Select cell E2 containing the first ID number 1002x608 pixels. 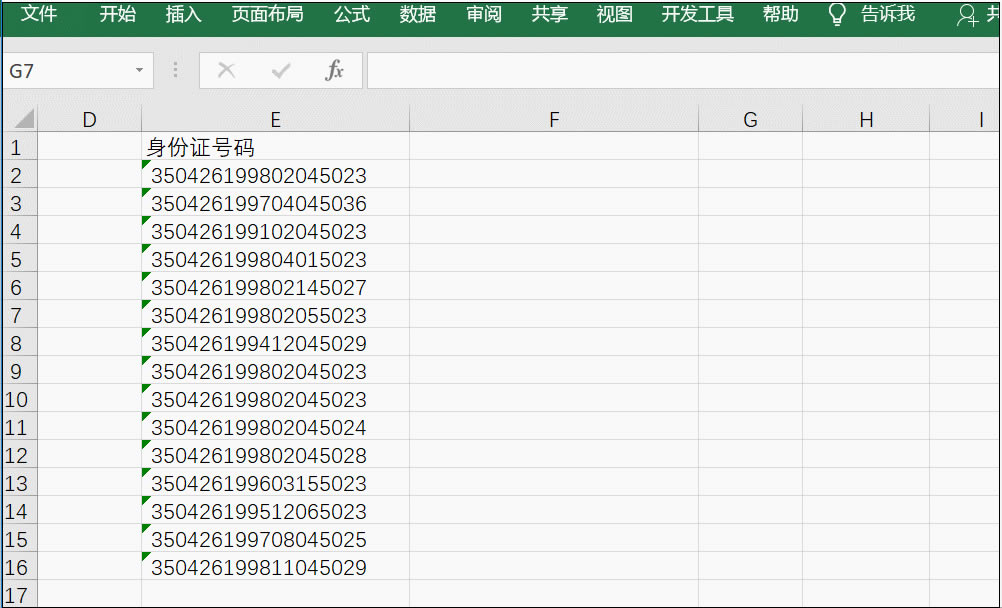pos(275,175)
